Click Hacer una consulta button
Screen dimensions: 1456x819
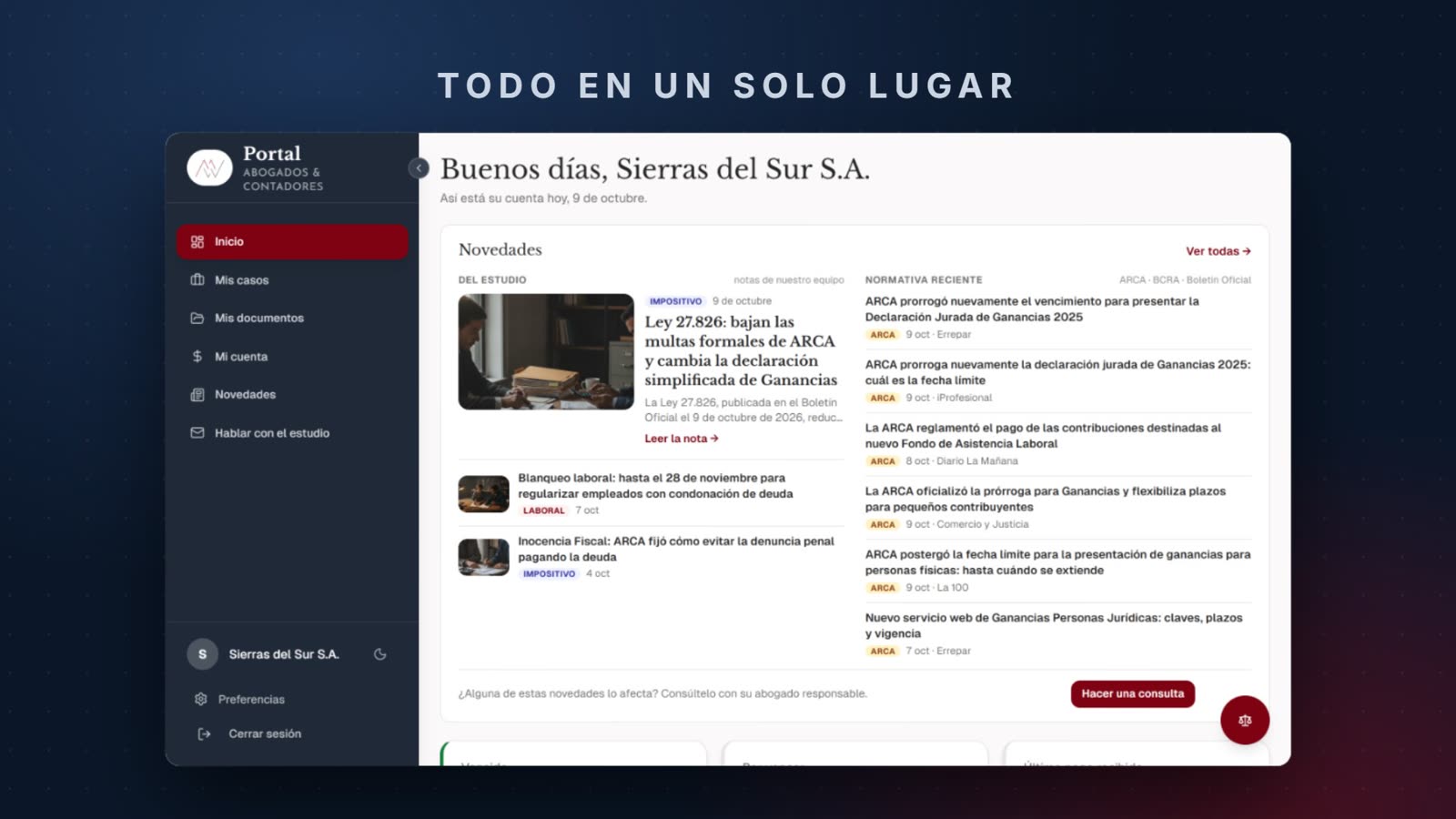point(1133,693)
